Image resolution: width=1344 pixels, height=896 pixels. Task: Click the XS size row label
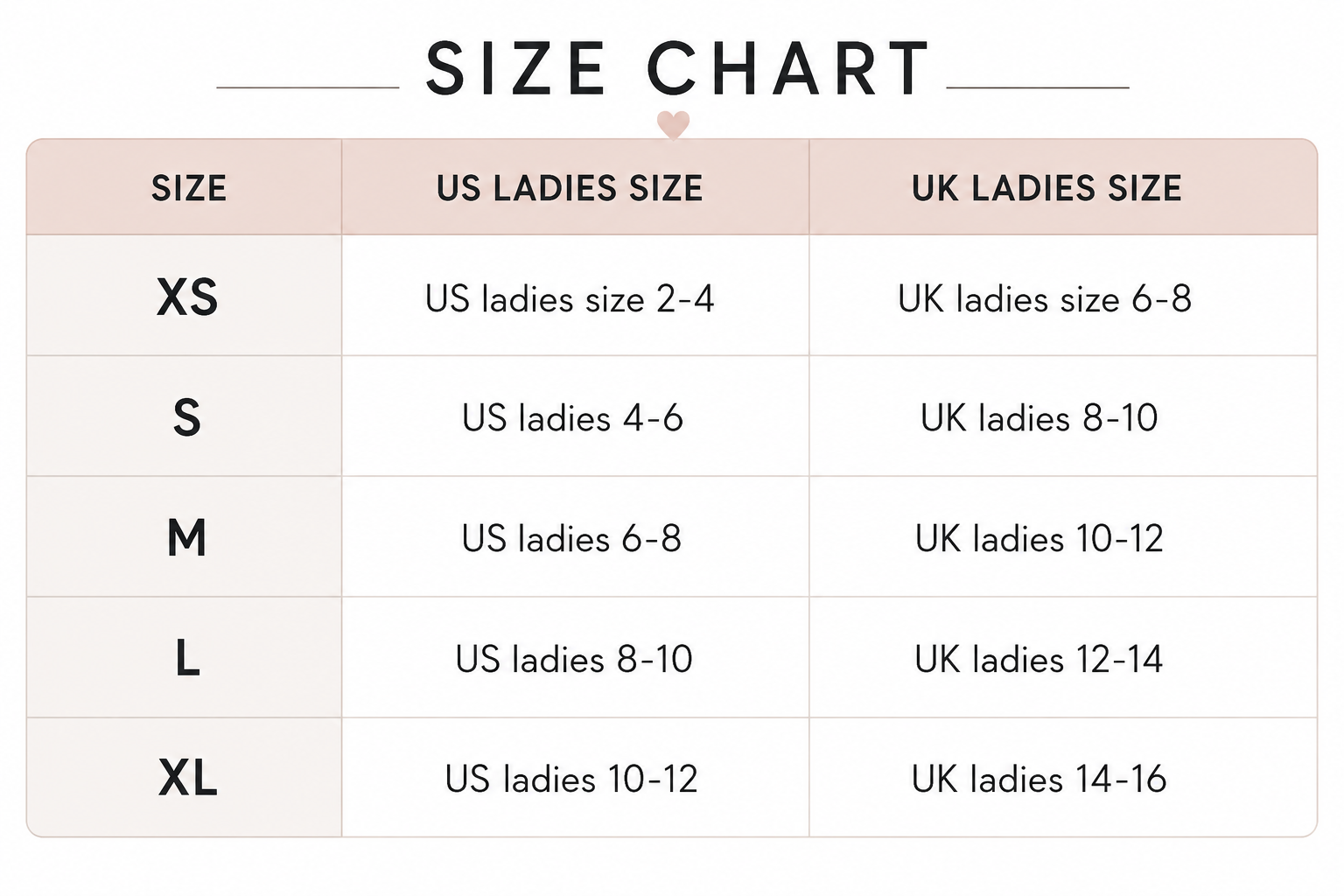point(187,297)
